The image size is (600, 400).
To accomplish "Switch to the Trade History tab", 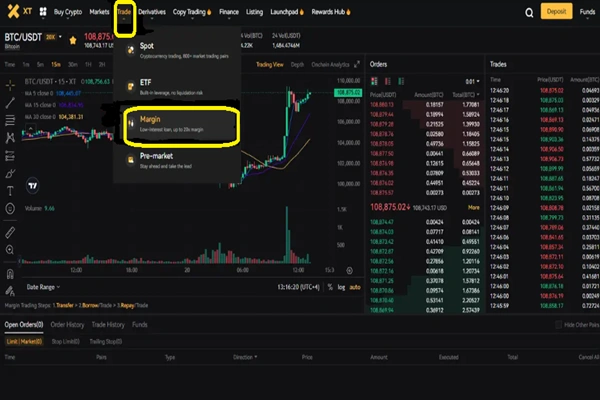I will pos(108,325).
